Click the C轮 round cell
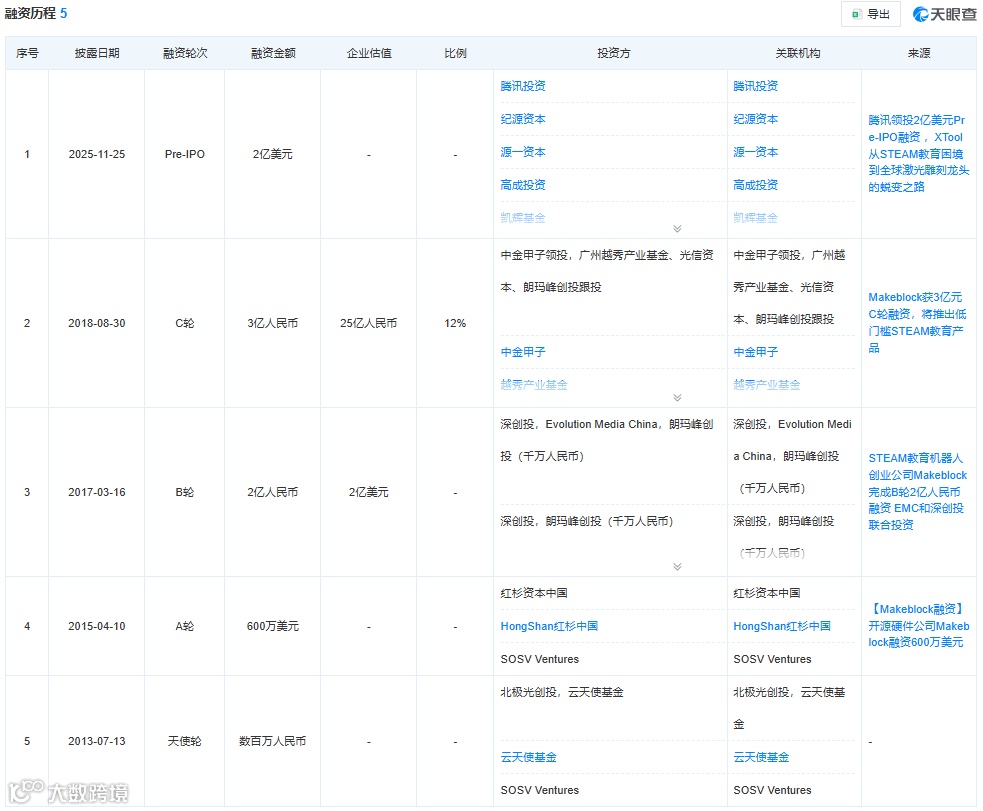 (x=185, y=323)
